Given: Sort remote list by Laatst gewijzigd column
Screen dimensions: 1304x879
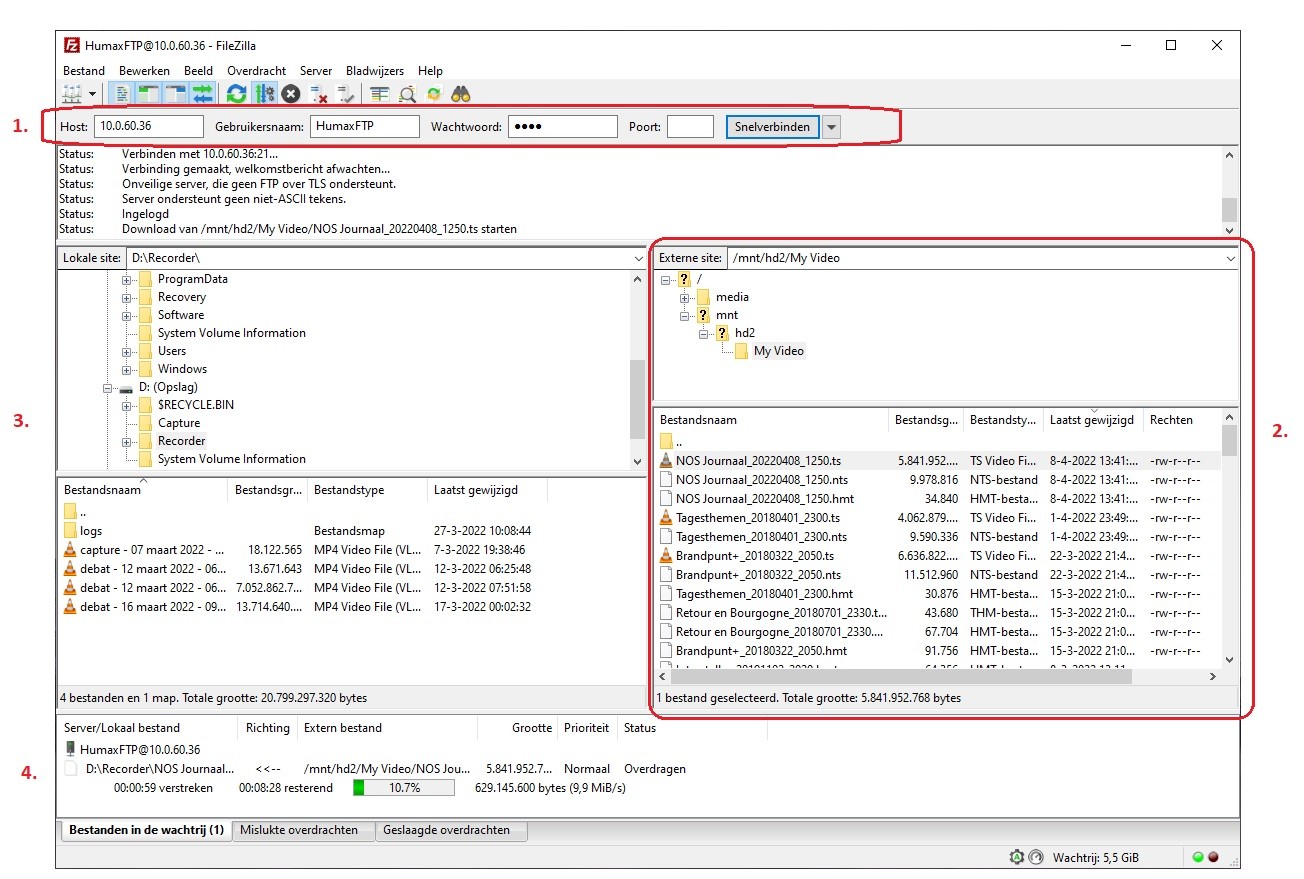Looking at the screenshot, I should tap(1093, 420).
